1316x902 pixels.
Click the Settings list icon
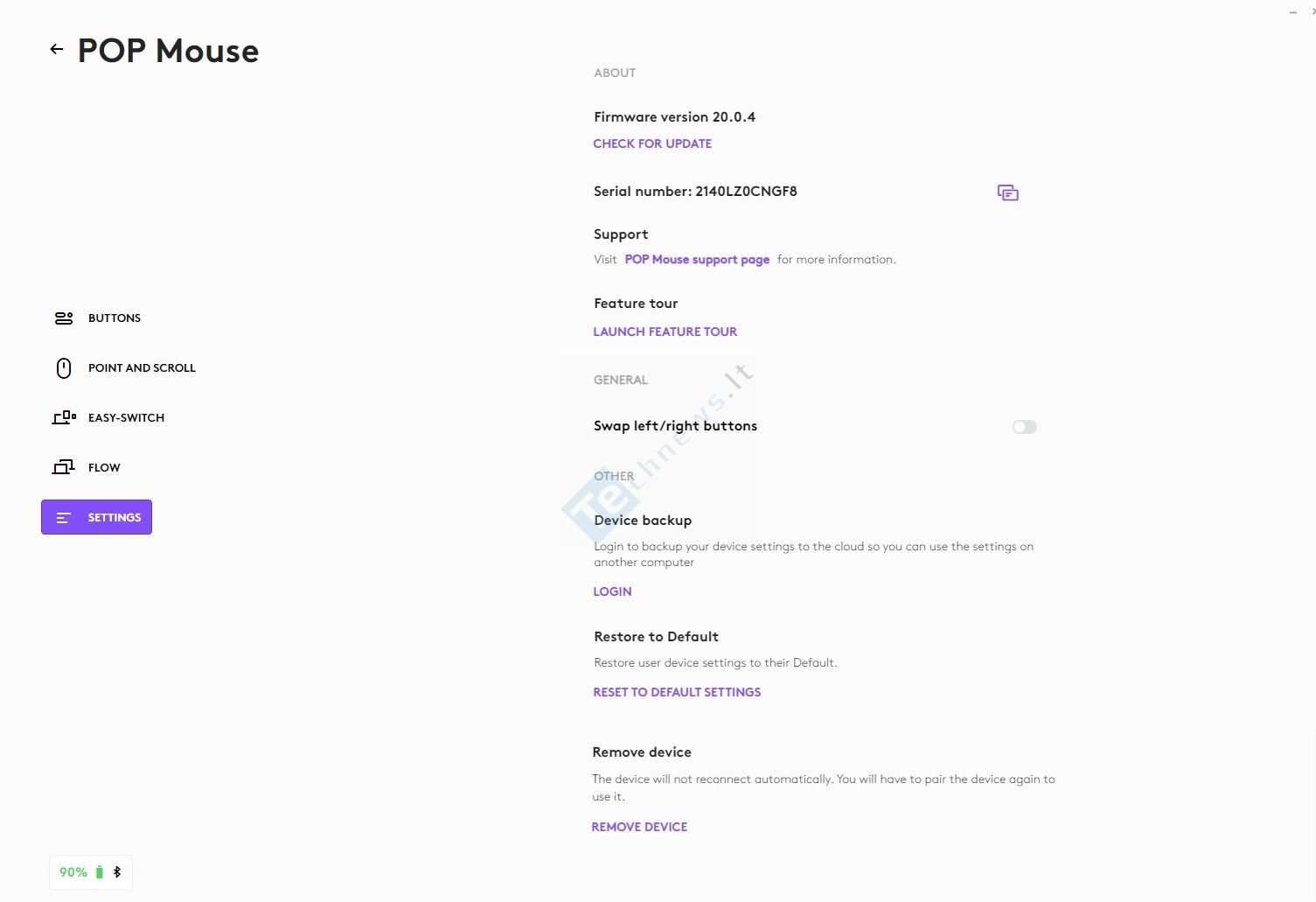[63, 518]
